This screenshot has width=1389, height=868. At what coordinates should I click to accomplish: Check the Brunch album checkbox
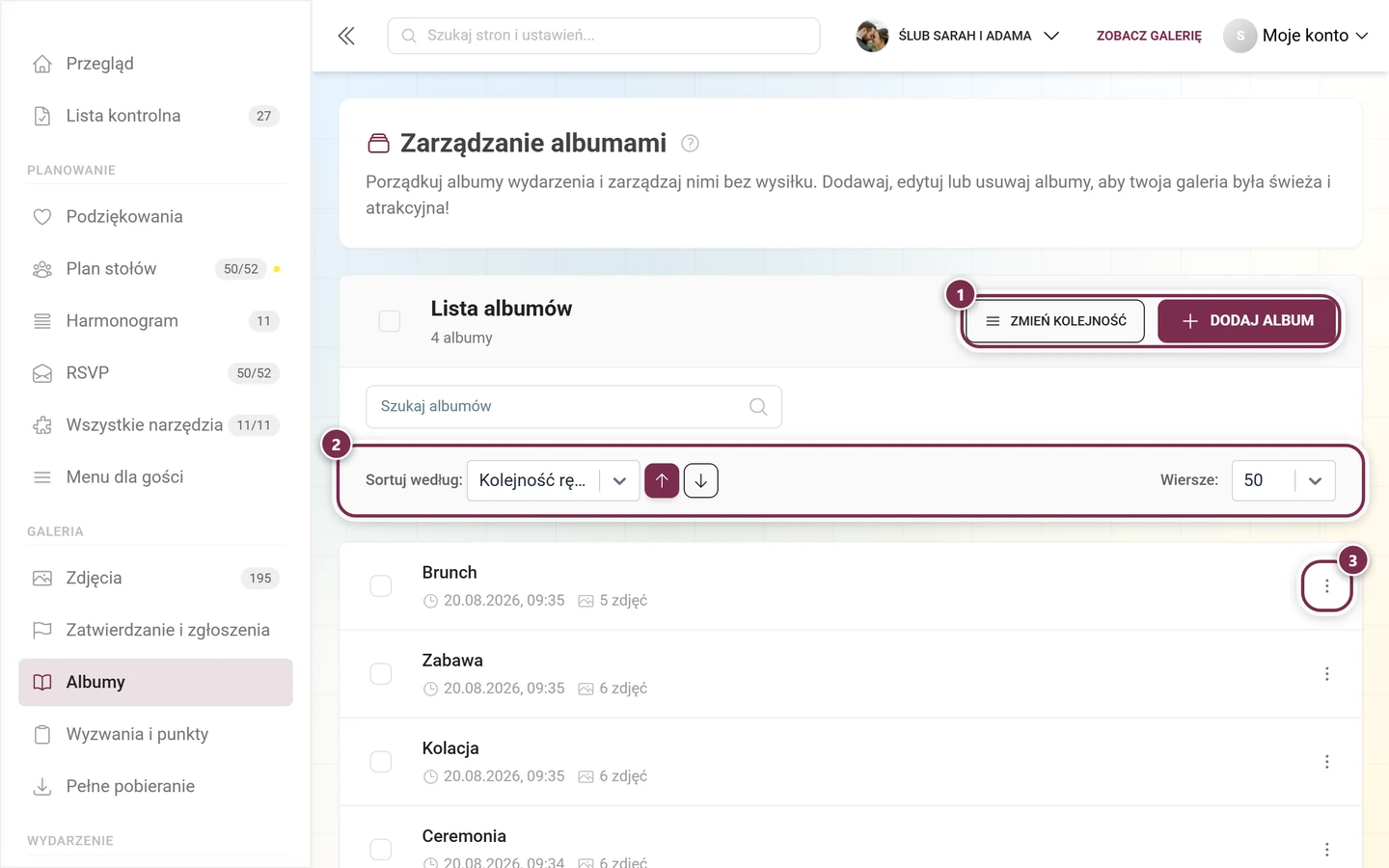381,586
